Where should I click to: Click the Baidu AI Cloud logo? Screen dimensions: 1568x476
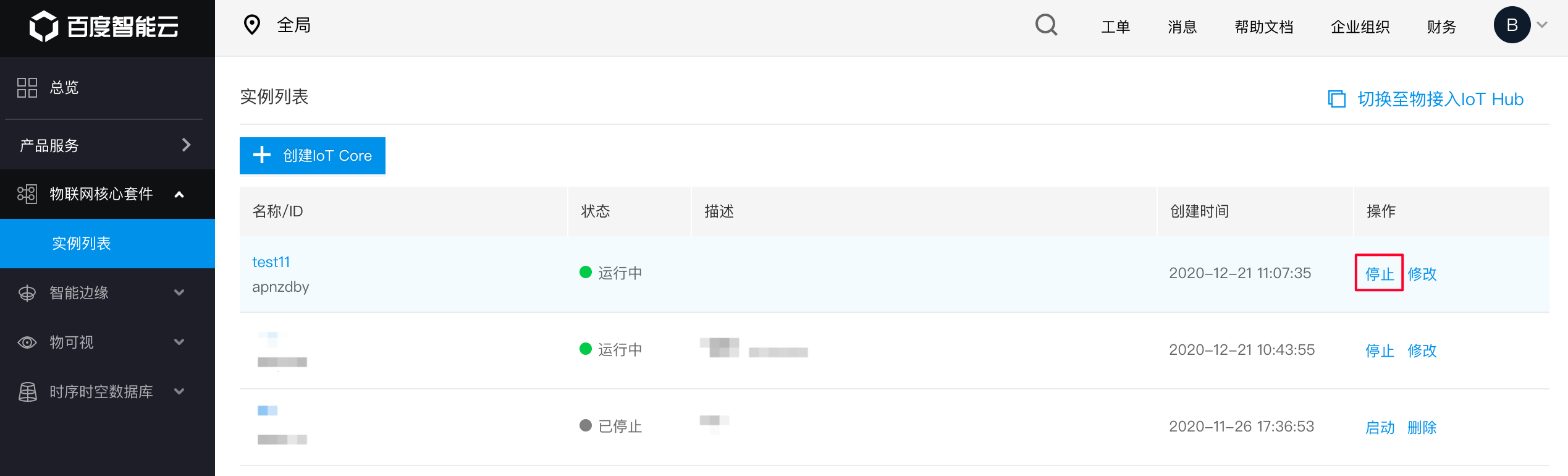point(104,27)
